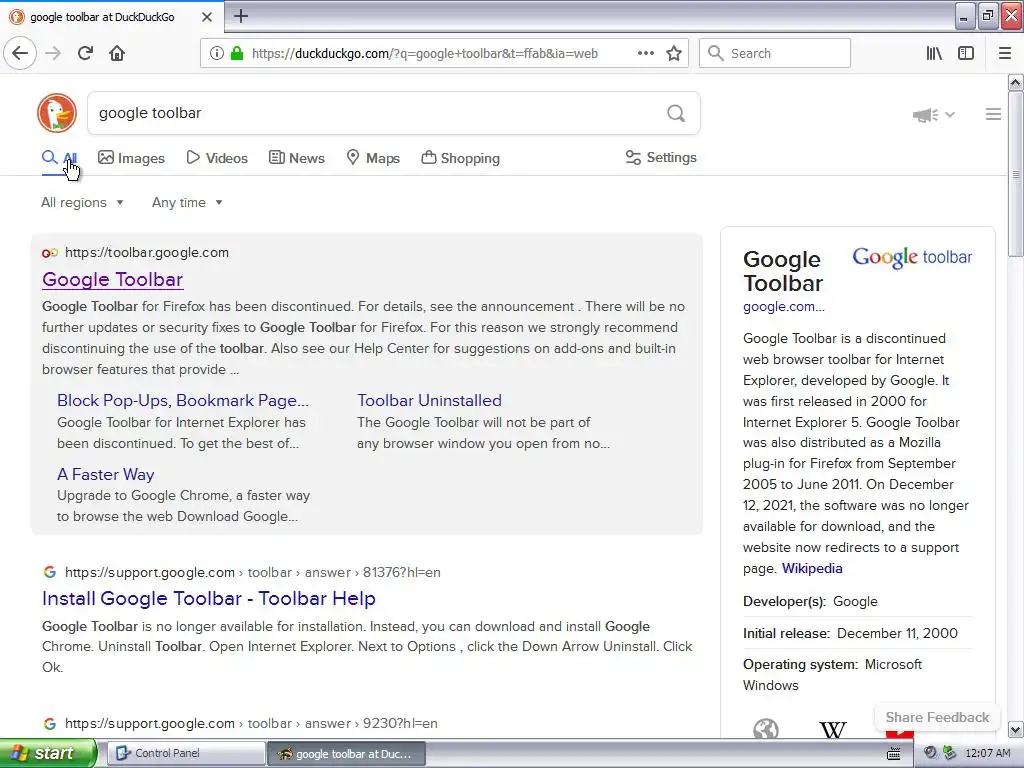Expand the All regions filter
Screen dimensions: 1024x768
(82, 202)
